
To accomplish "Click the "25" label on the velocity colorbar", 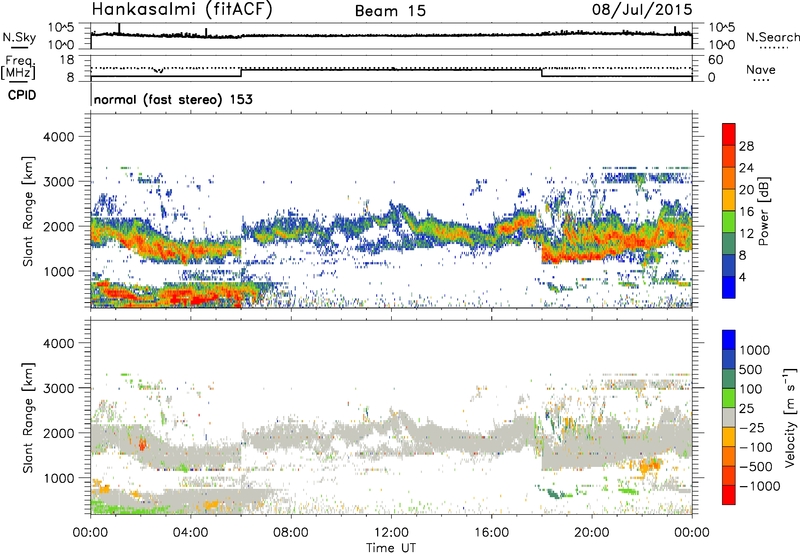I will click(x=747, y=409).
